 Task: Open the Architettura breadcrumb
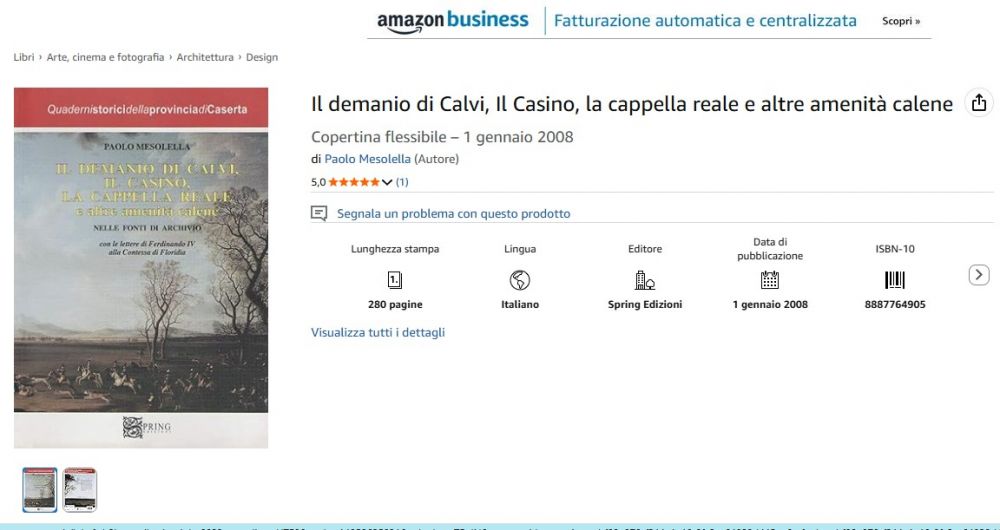click(205, 57)
